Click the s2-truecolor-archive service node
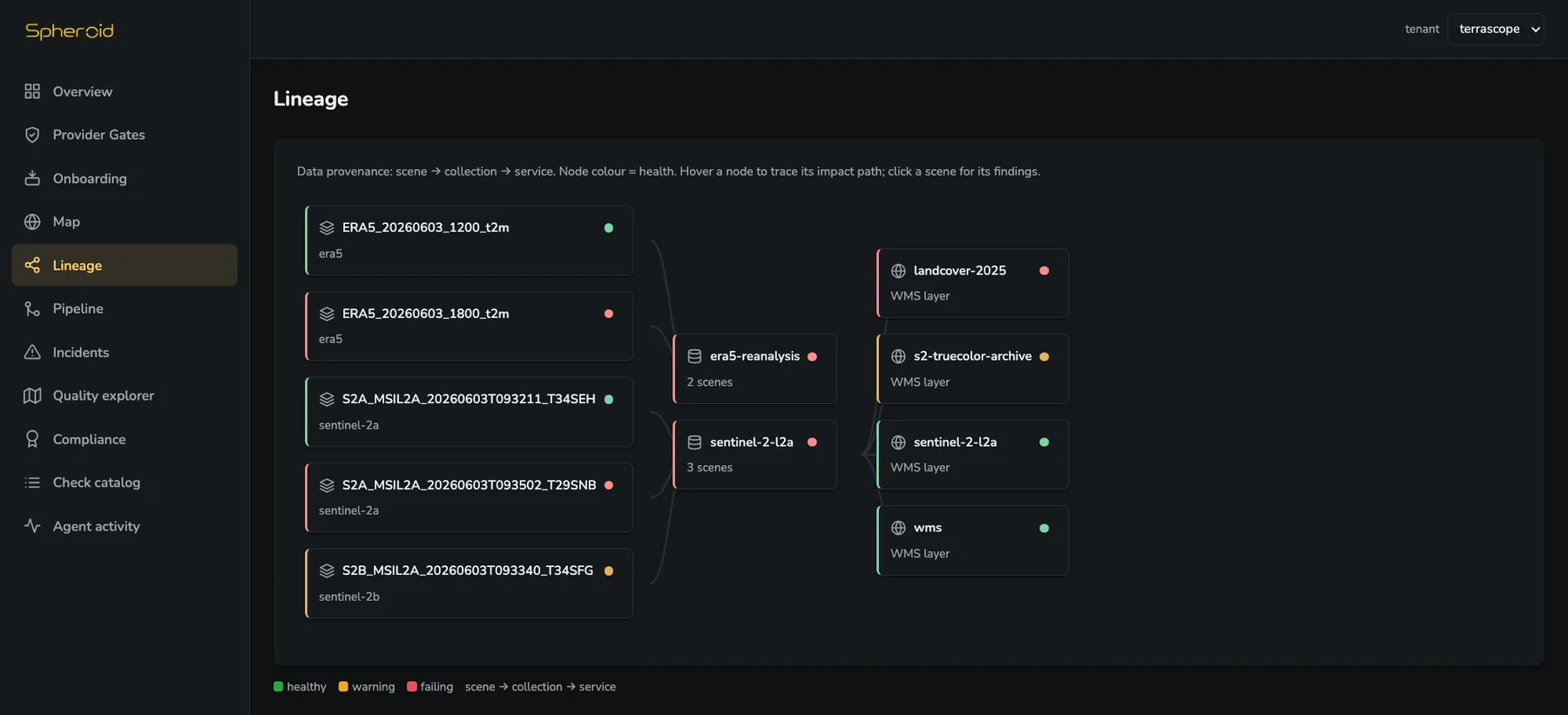1568x715 pixels. (972, 368)
